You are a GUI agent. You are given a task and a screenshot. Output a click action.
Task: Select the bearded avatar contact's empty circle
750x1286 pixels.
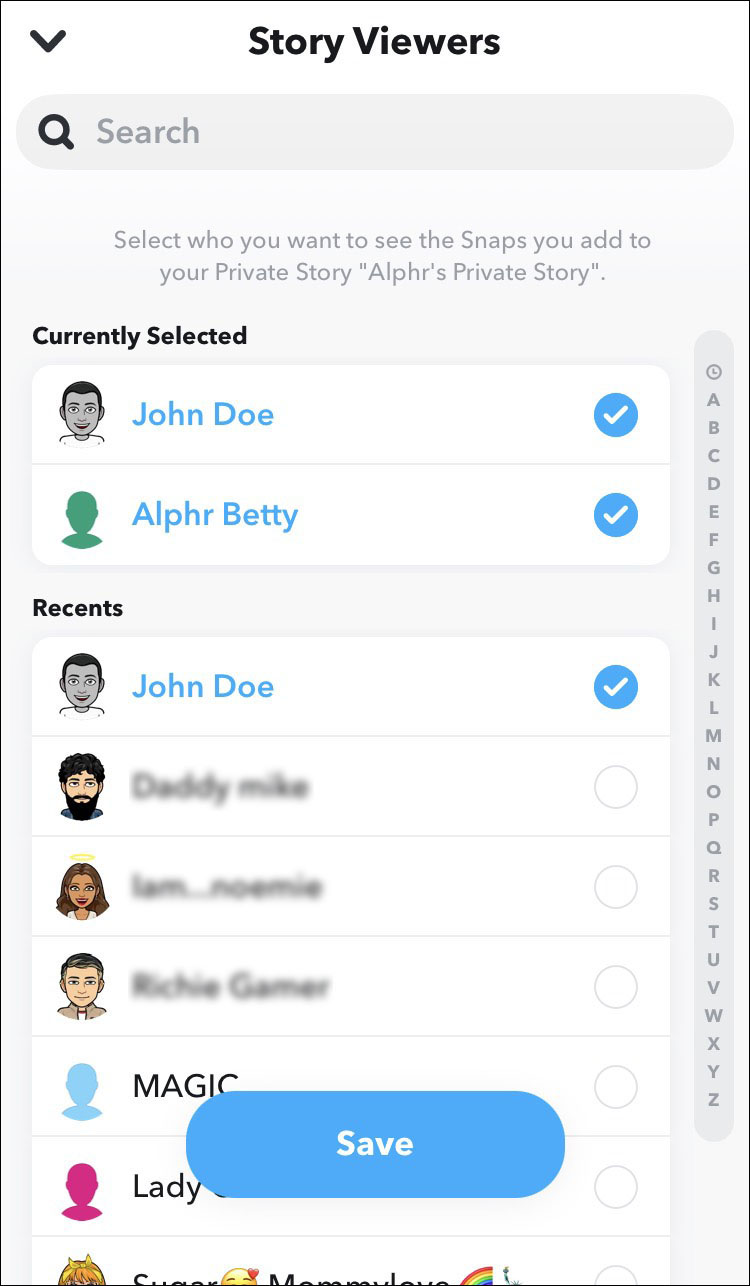615,789
